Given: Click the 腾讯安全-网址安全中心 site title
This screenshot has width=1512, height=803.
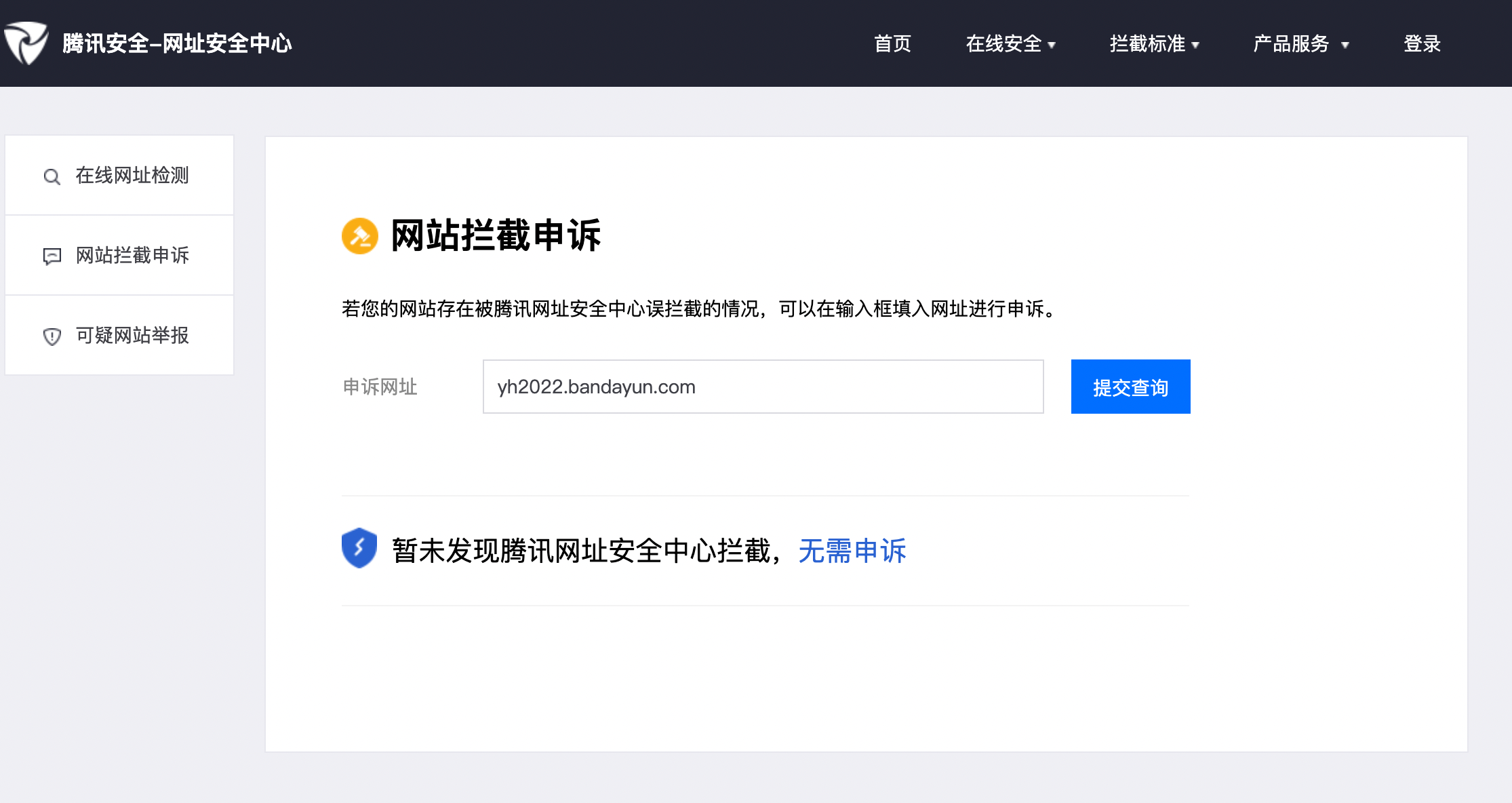Looking at the screenshot, I should pyautogui.click(x=177, y=43).
